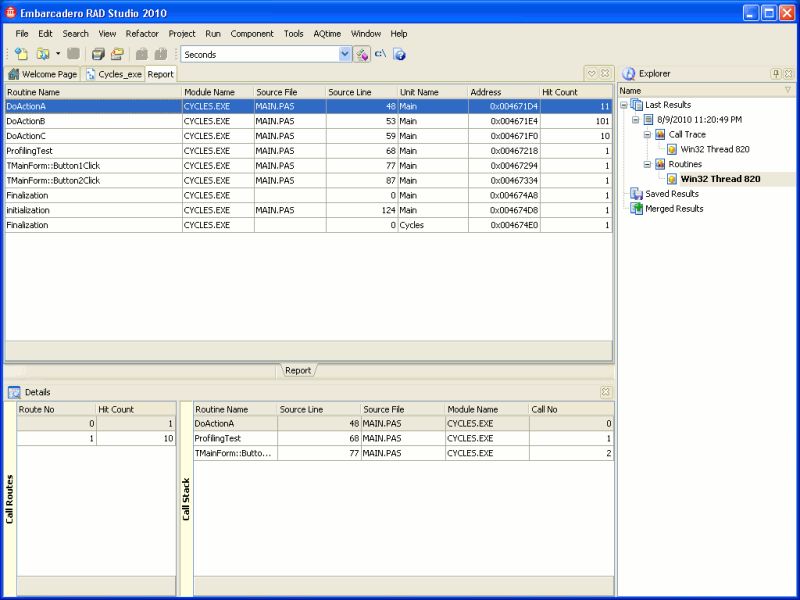
Task: Toggle the pin icon on the Explorer panel
Action: coord(776,72)
